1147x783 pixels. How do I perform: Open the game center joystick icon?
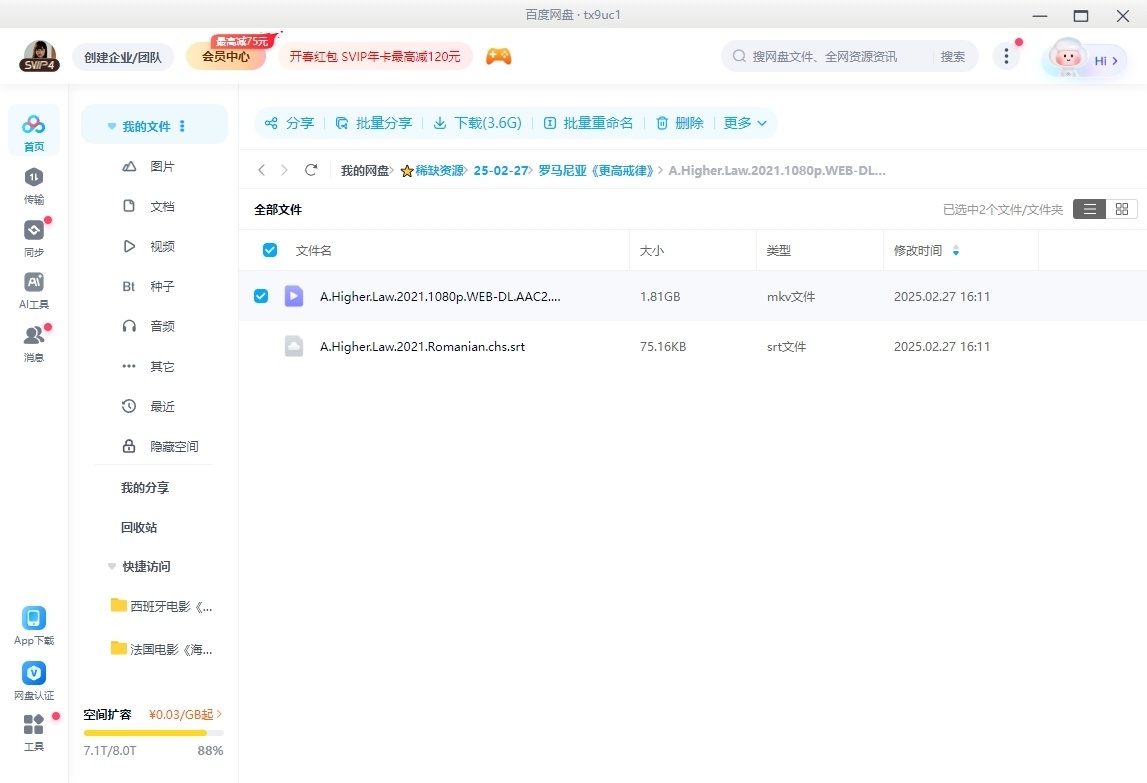[498, 56]
